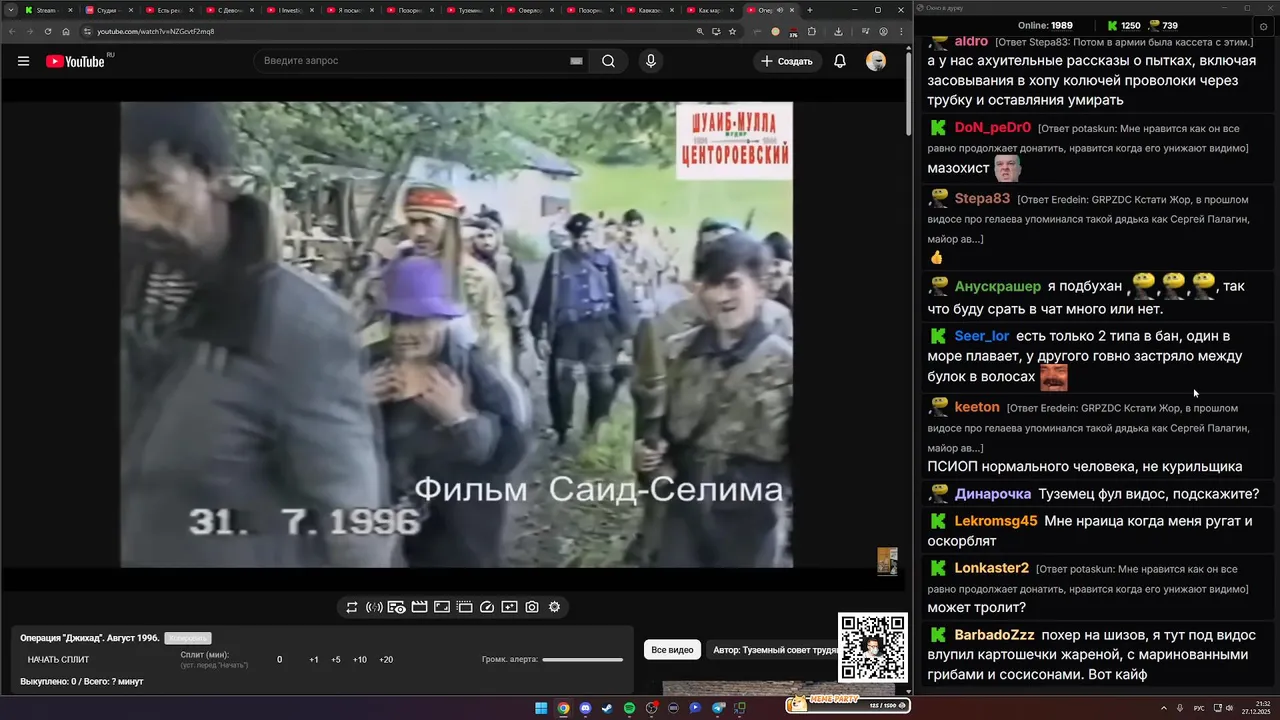Open username Lekromsg45 in chat
This screenshot has height=720, width=1280.
coord(996,521)
